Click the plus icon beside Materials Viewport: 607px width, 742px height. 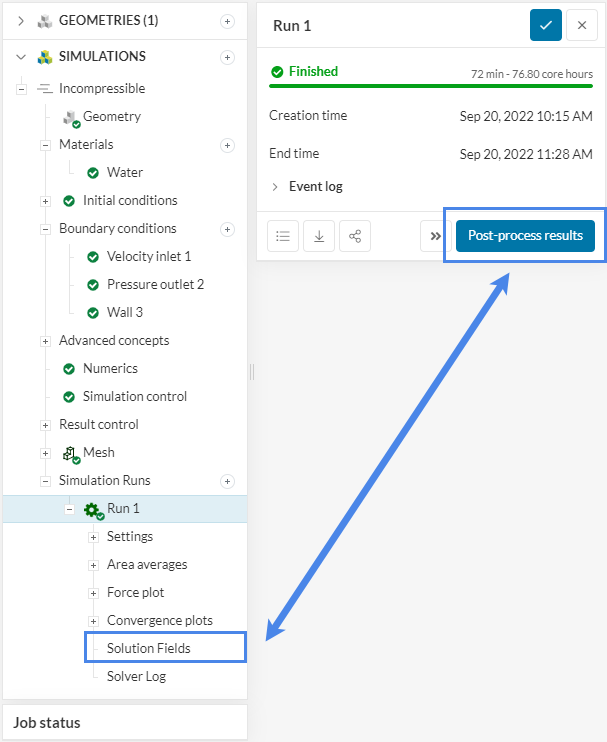click(227, 145)
